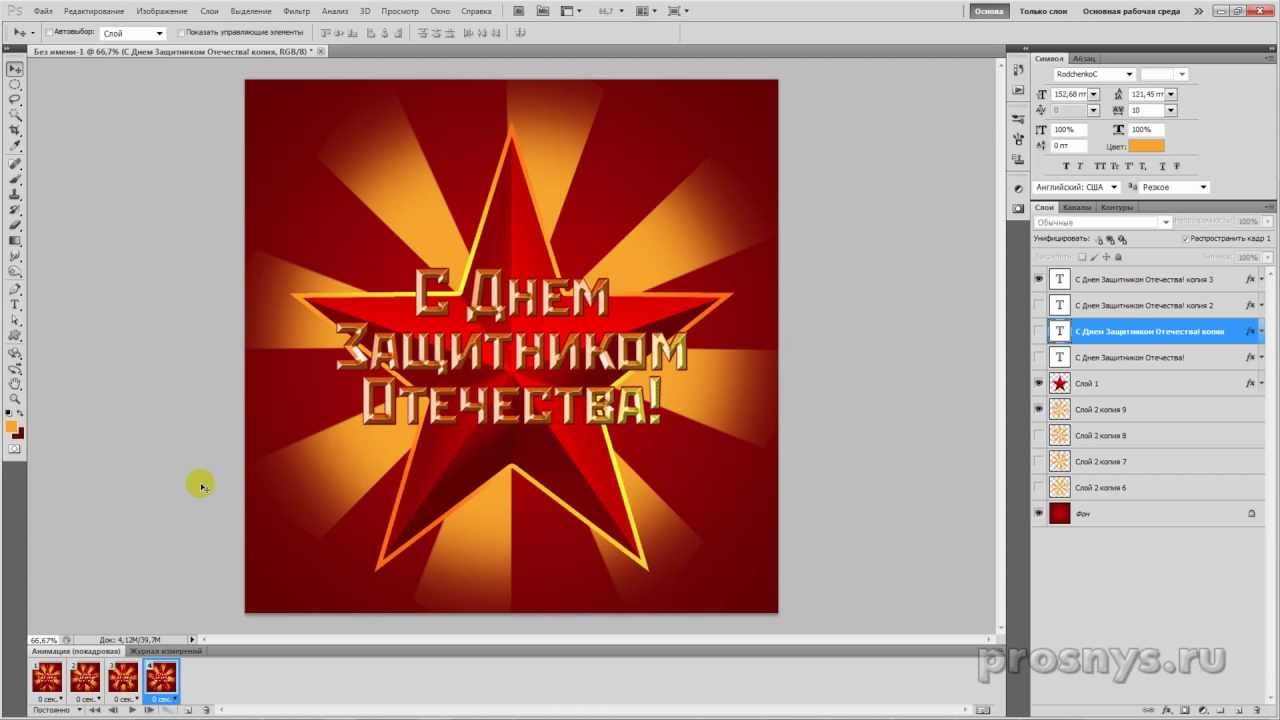Viewport: 1280px width, 720px height.
Task: Switch to the 'Каналы' tab
Action: pyautogui.click(x=1077, y=207)
